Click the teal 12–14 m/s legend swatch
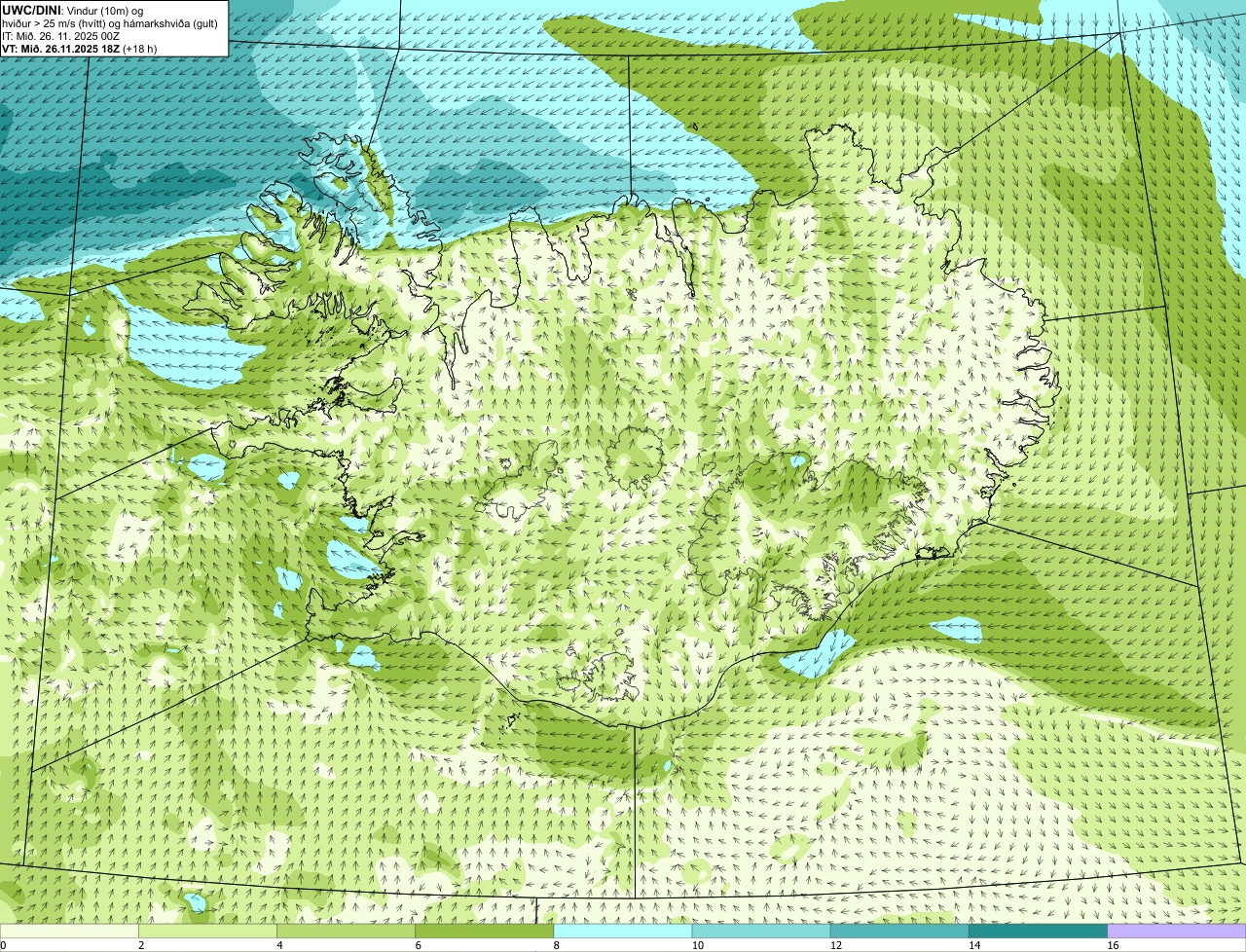The width and height of the screenshot is (1246, 952). 899,932
